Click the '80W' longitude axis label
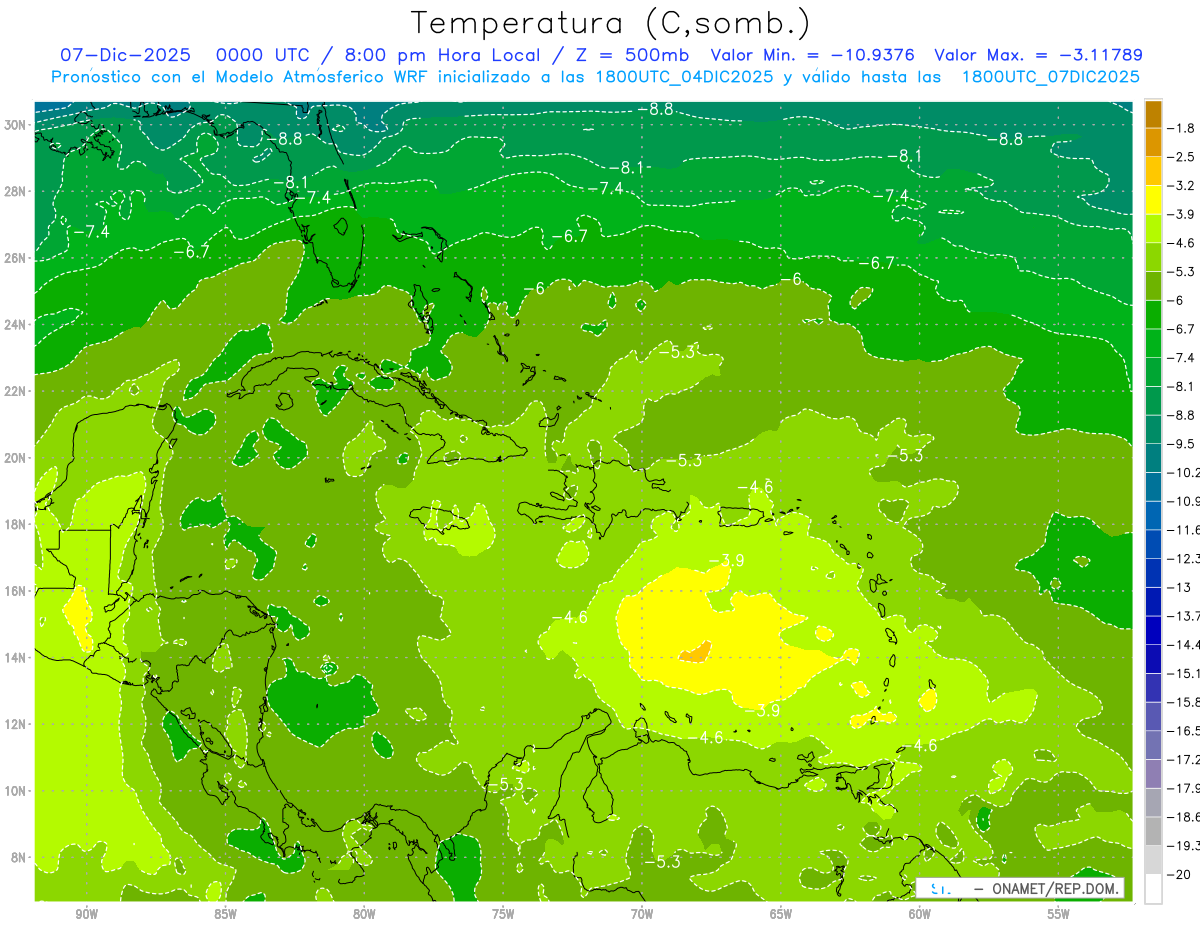1200x927 pixels. coord(364,914)
